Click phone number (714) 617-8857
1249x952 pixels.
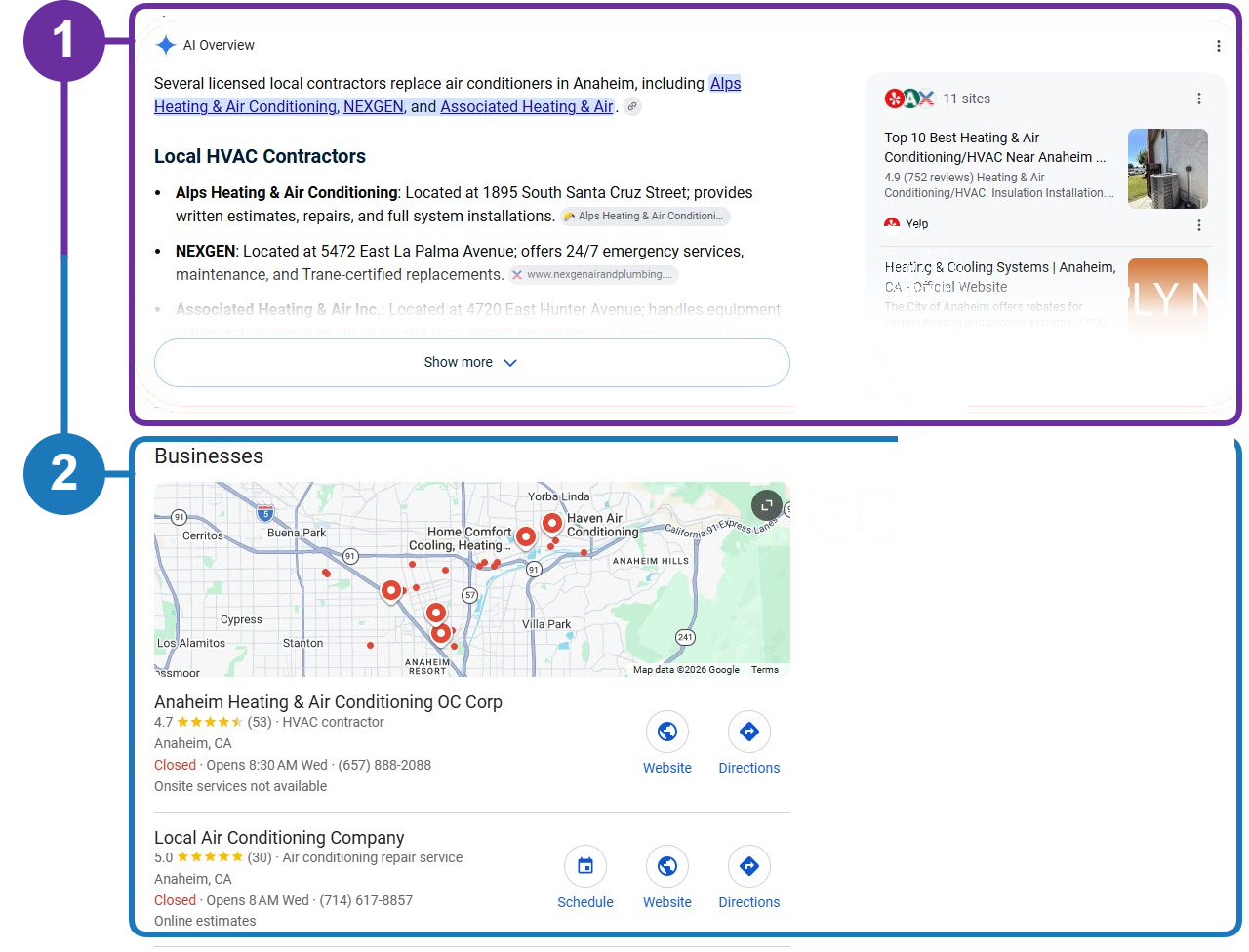tap(366, 901)
